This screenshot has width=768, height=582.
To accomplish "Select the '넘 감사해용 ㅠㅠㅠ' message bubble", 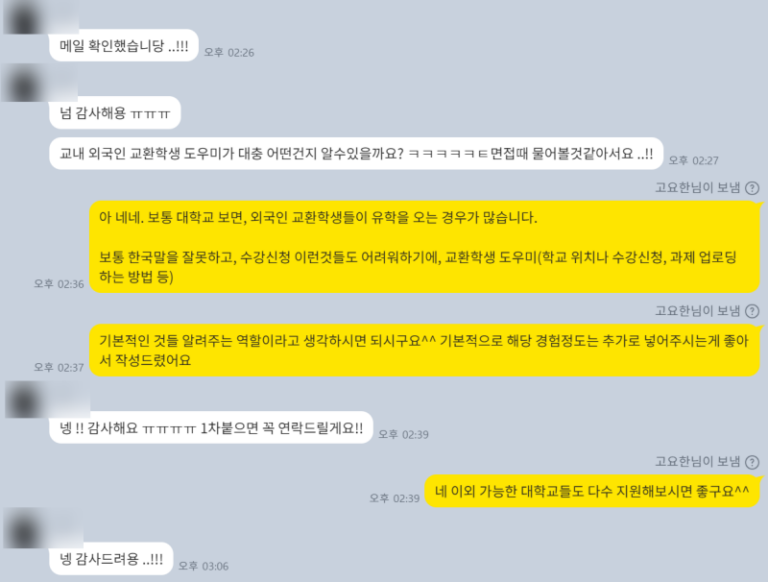I will (115, 113).
